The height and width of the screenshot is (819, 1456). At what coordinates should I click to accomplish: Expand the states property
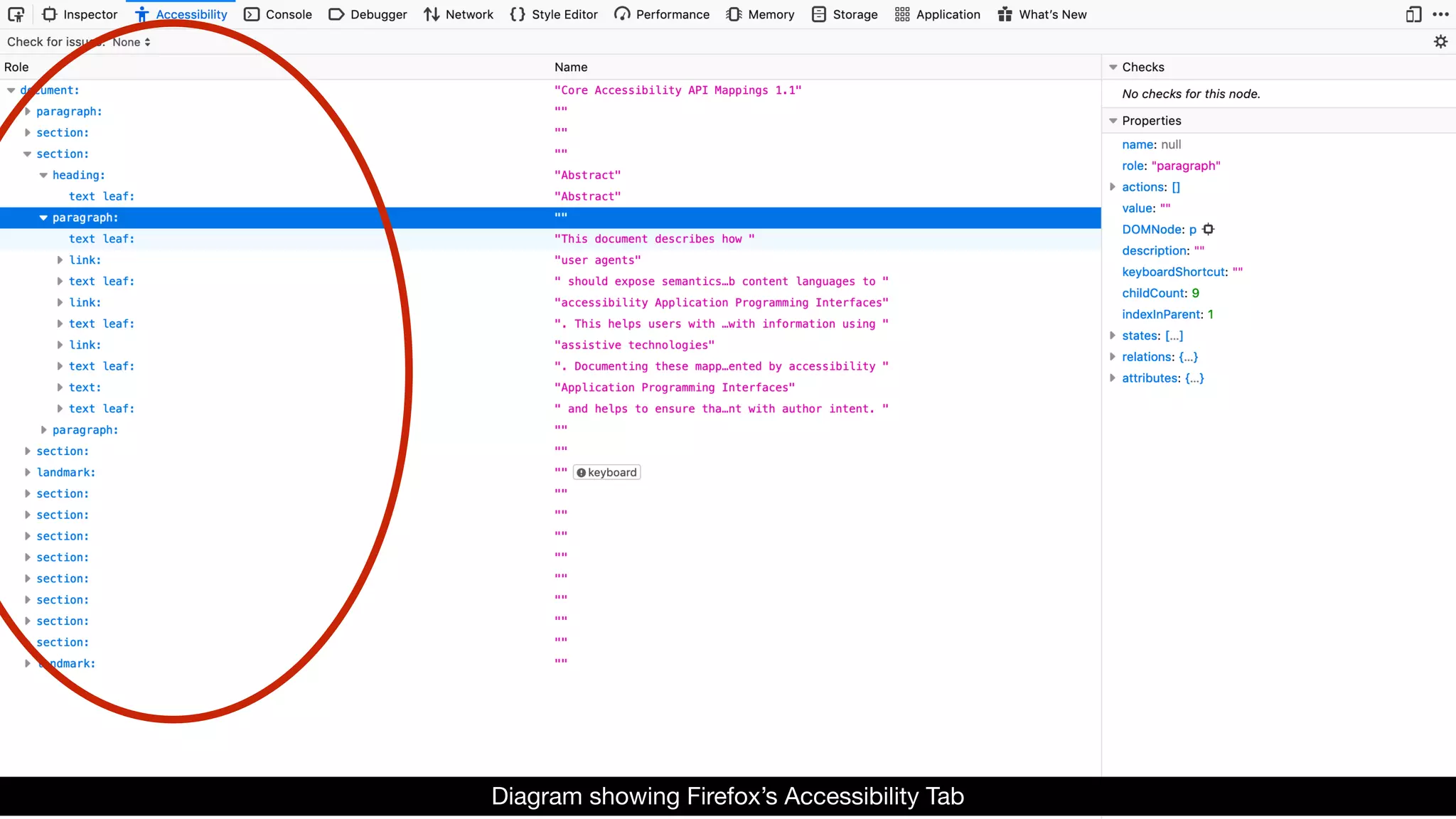[1113, 336]
